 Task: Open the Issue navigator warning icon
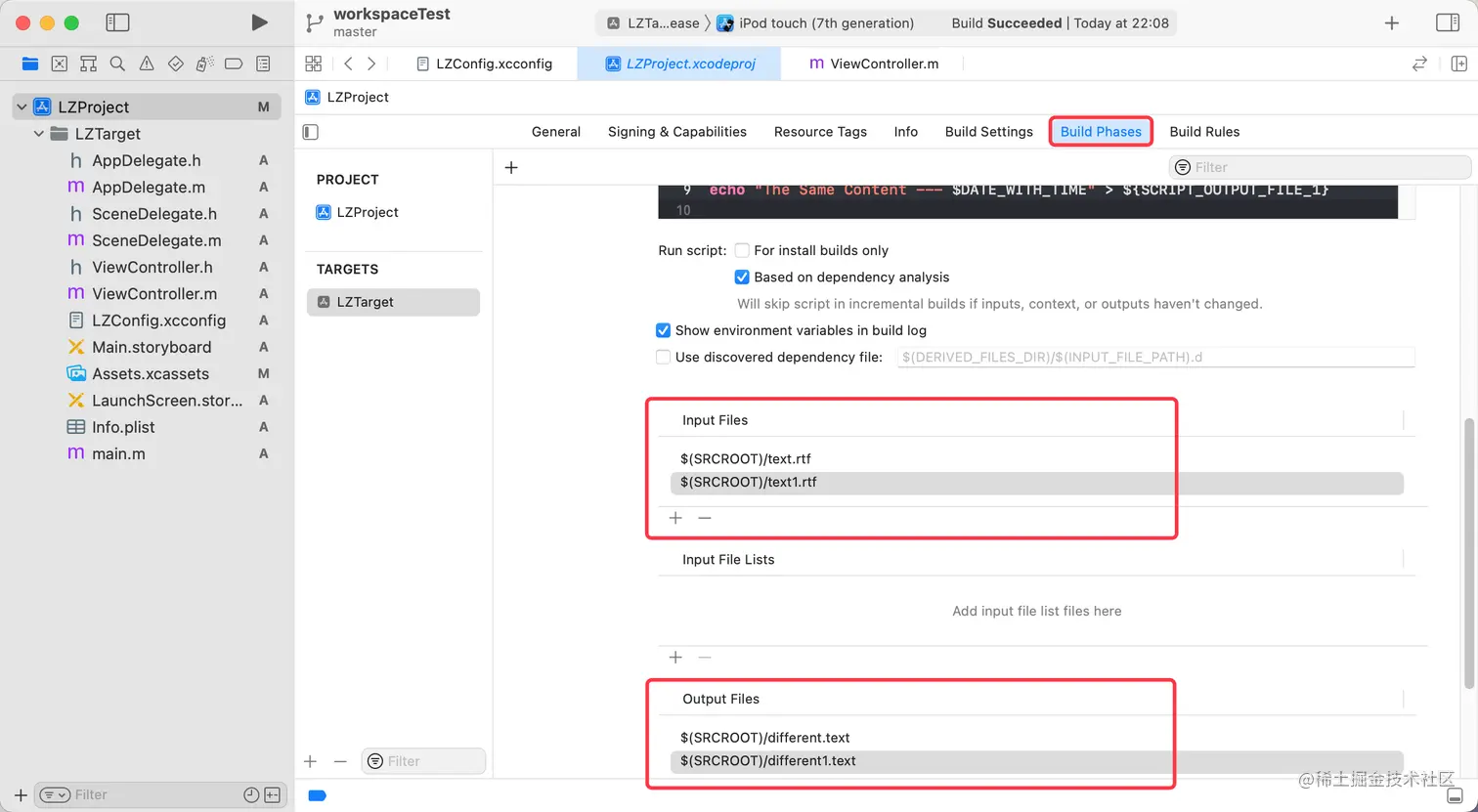pos(147,64)
